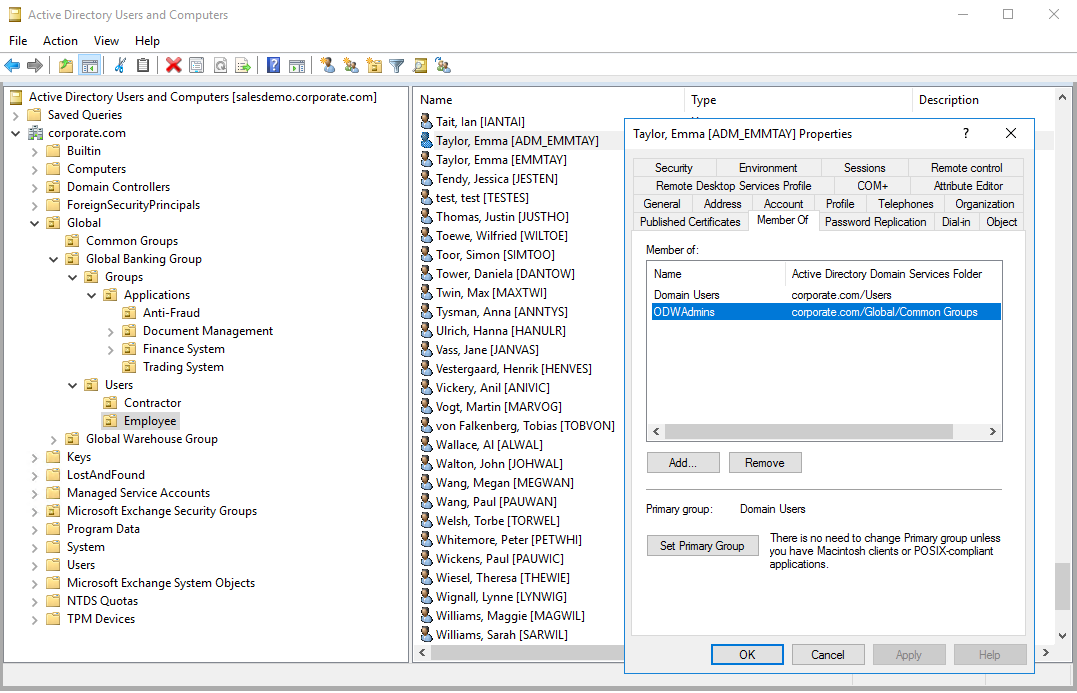Select Taylor, Emma [EMMTAY] in list
Screen dimensions: 1077x693
pos(501,159)
